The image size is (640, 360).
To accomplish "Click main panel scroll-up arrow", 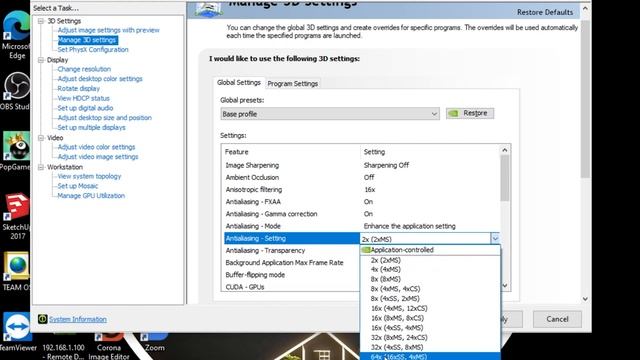I will 585,8.
